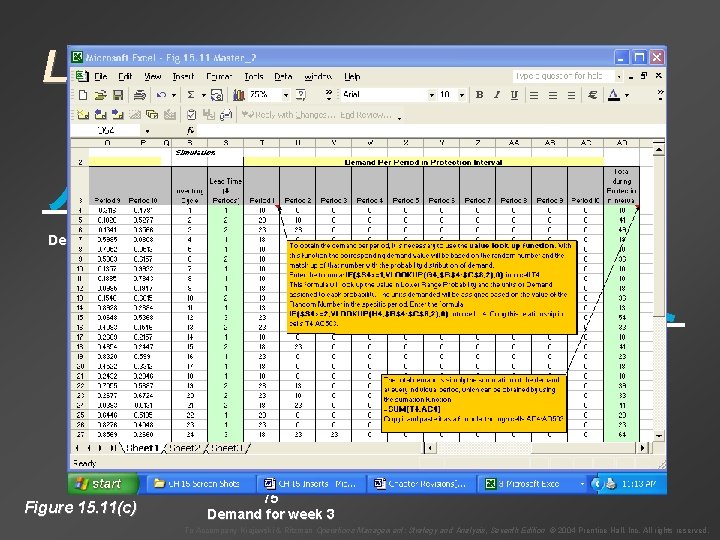Save the workbook with the floppy icon
This screenshot has height=540, width=720.
click(x=118, y=95)
